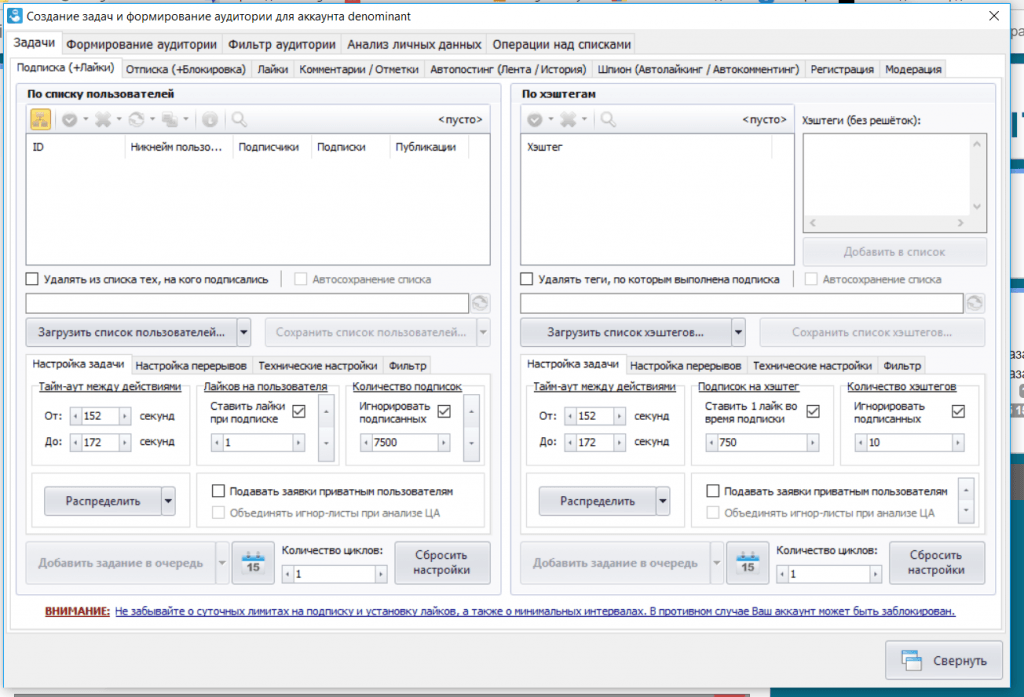
Task: Open the 'Отписка (+Блокировка)' tab
Action: (x=186, y=69)
